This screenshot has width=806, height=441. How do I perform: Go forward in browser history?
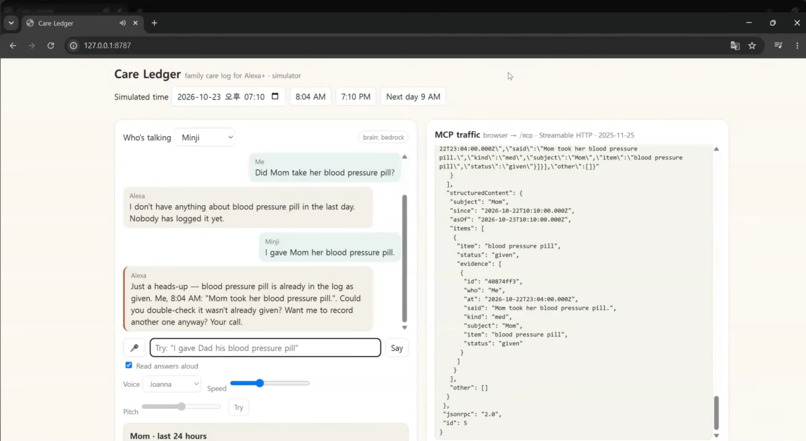pos(31,45)
